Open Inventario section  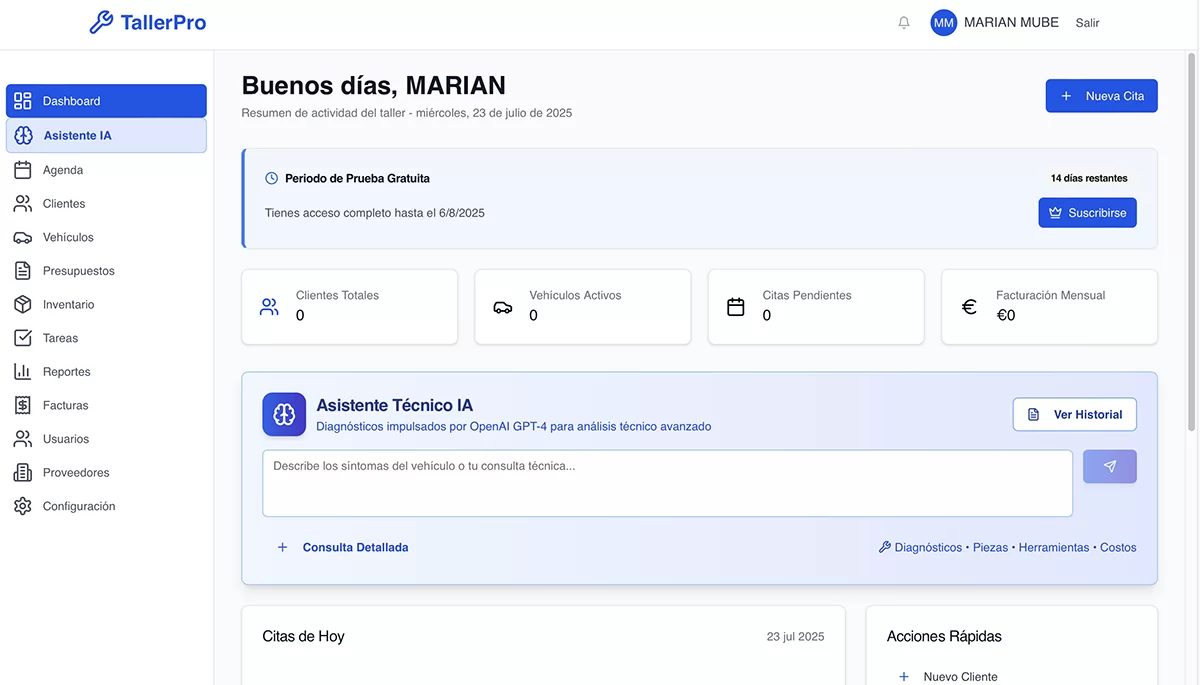pyautogui.click(x=106, y=304)
